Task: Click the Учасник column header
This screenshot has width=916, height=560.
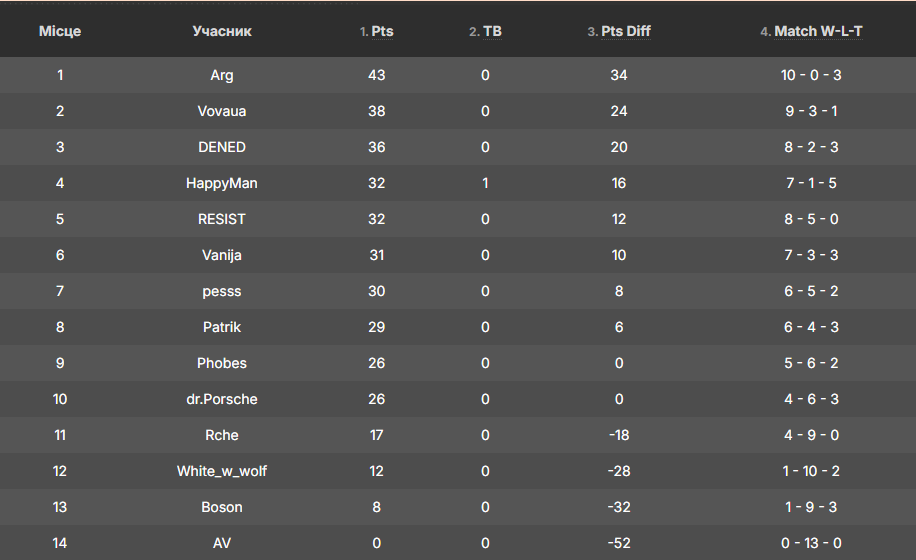Action: (222, 31)
